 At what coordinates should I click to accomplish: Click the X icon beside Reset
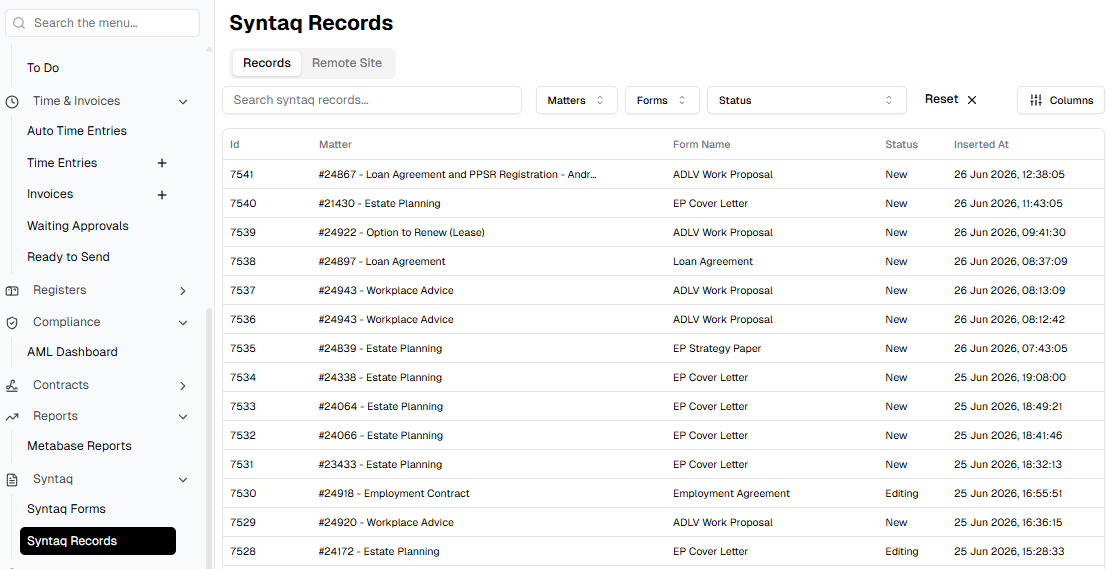coord(972,100)
